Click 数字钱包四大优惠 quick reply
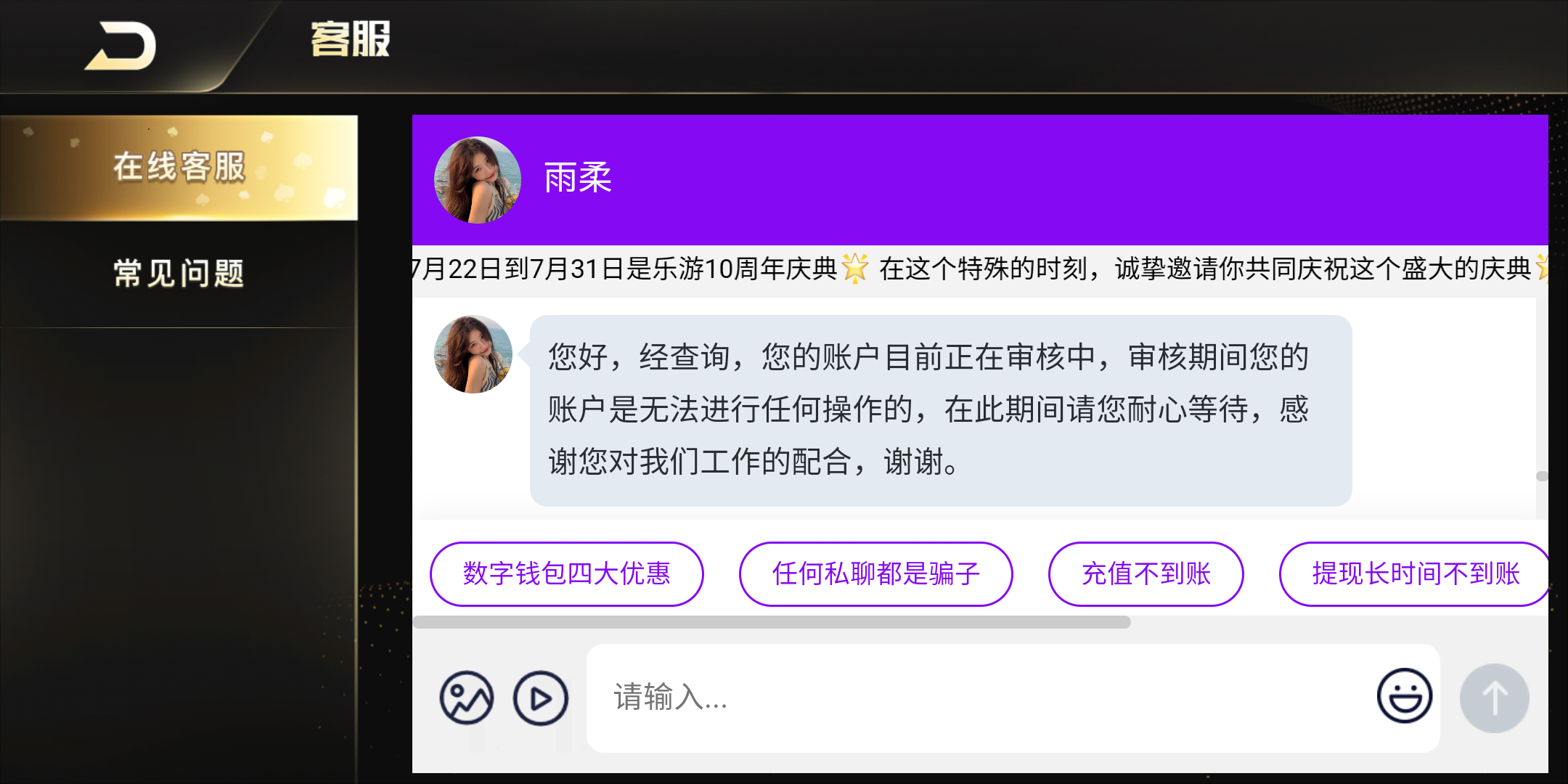This screenshot has height=784, width=1568. click(567, 573)
